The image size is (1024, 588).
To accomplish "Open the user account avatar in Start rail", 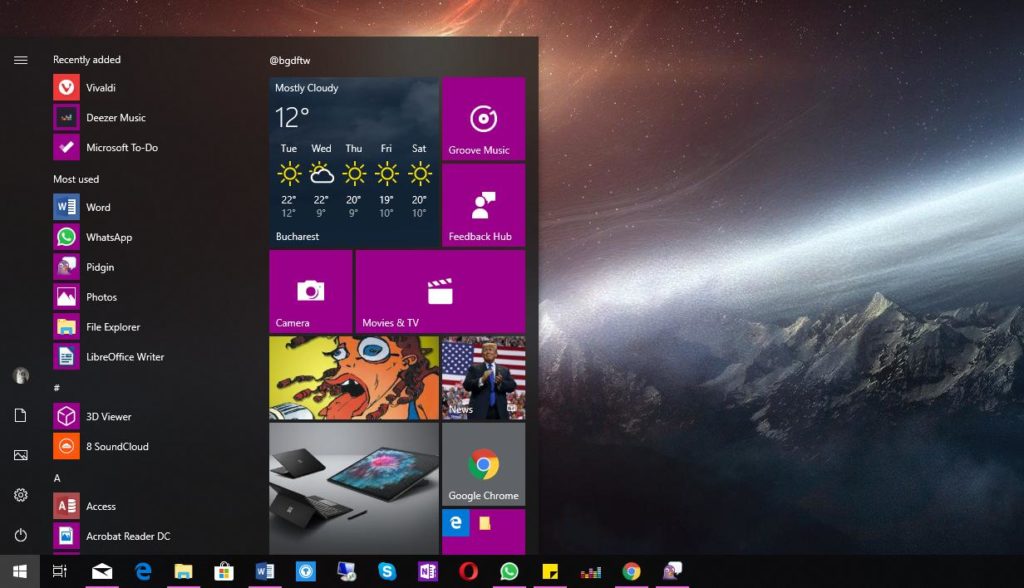I will 20,376.
